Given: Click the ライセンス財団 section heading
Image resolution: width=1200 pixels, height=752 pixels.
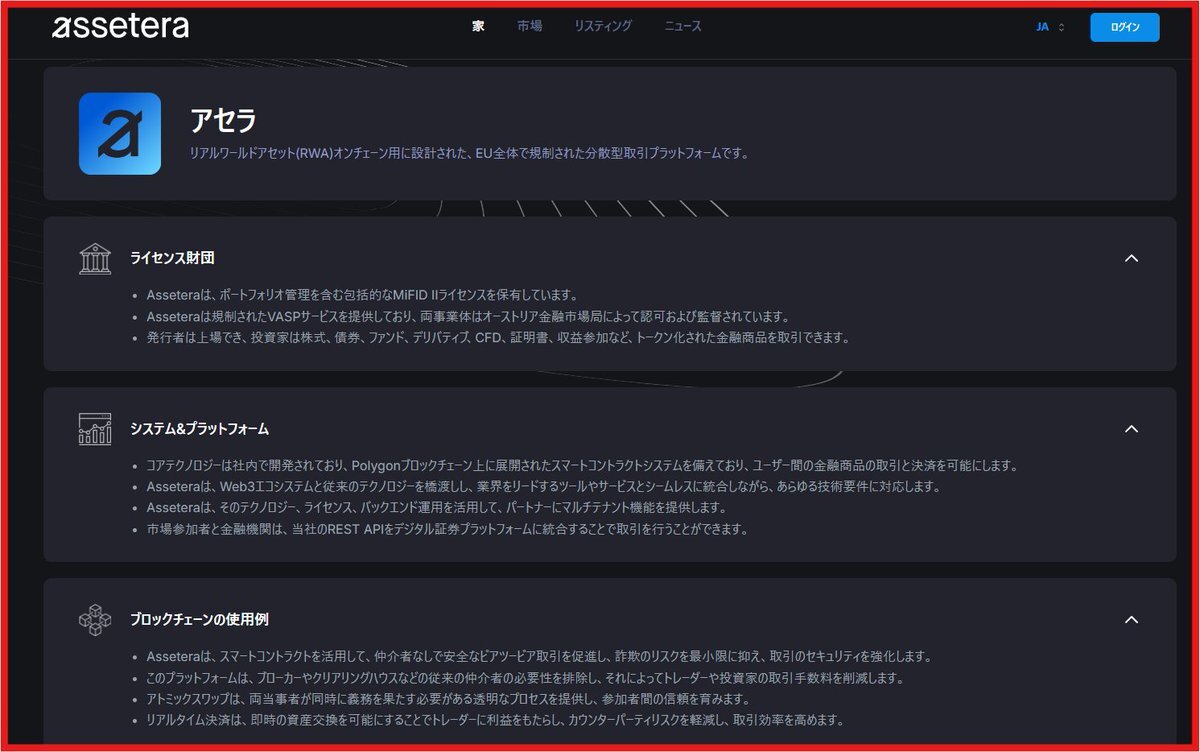Looking at the screenshot, I should [172, 258].
